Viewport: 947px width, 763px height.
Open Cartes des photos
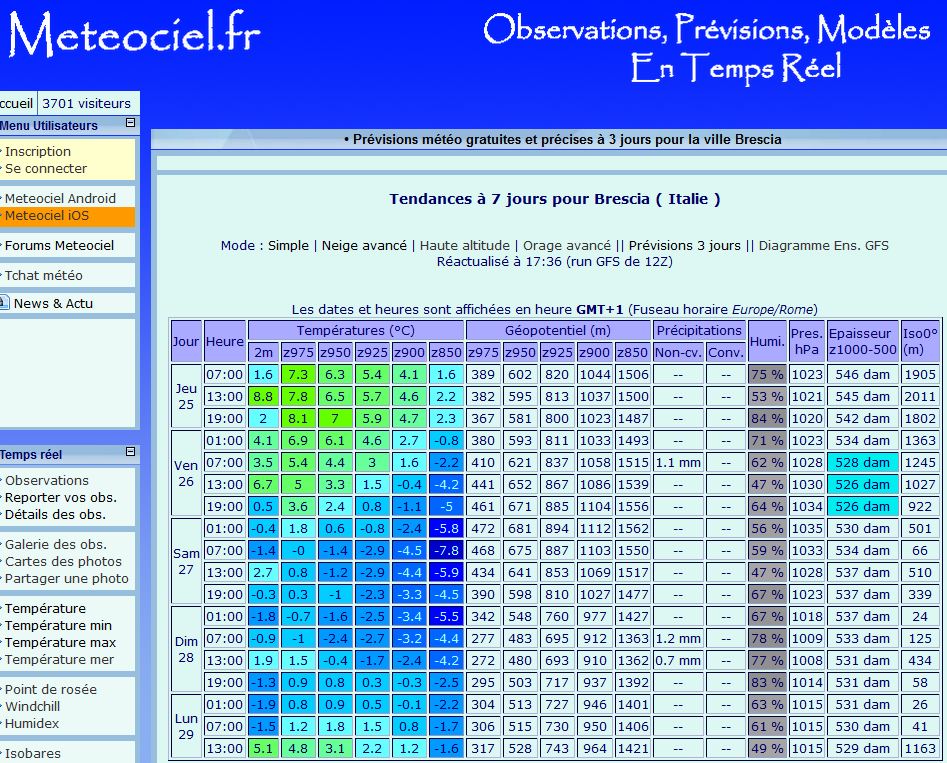tap(63, 561)
